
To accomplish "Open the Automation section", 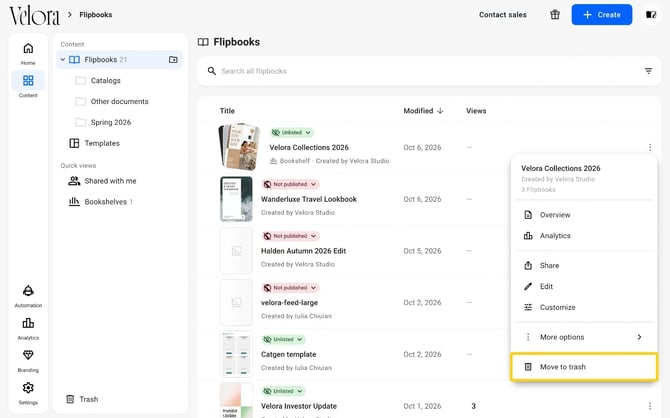I will 28,296.
